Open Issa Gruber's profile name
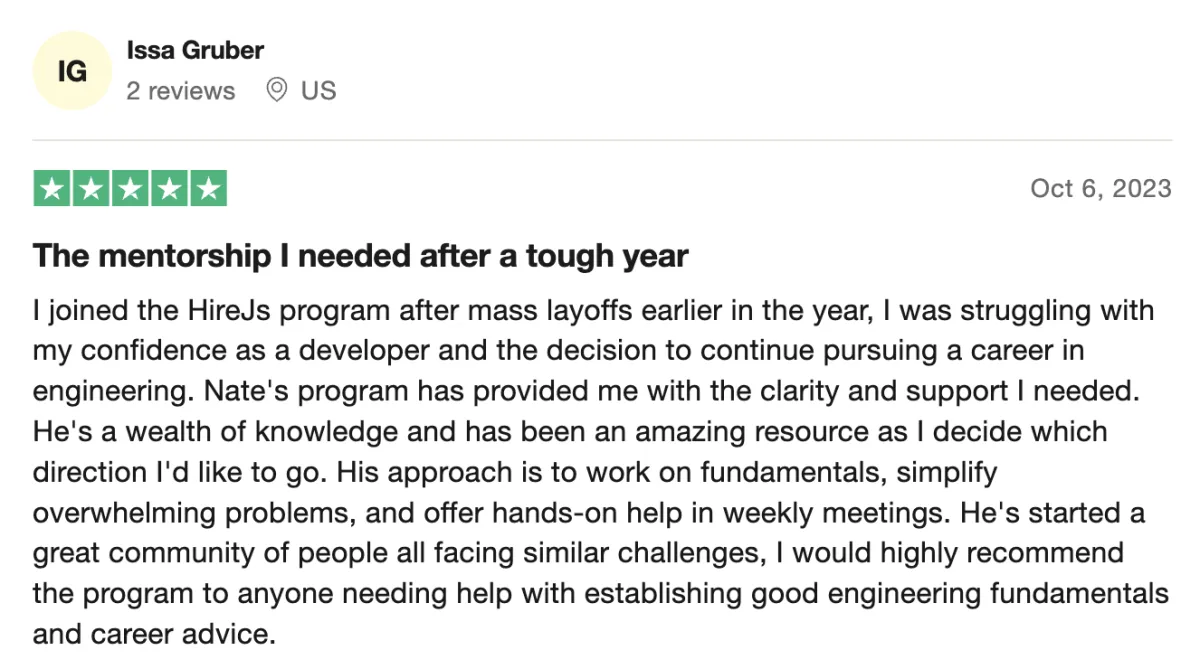This screenshot has width=1200, height=669. tap(195, 50)
